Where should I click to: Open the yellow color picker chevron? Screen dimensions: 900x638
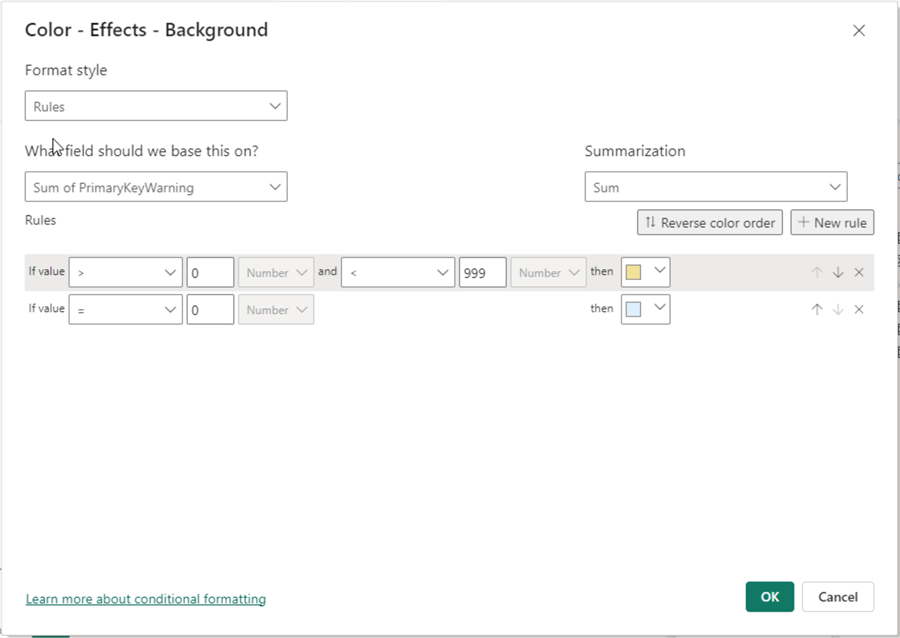point(659,271)
